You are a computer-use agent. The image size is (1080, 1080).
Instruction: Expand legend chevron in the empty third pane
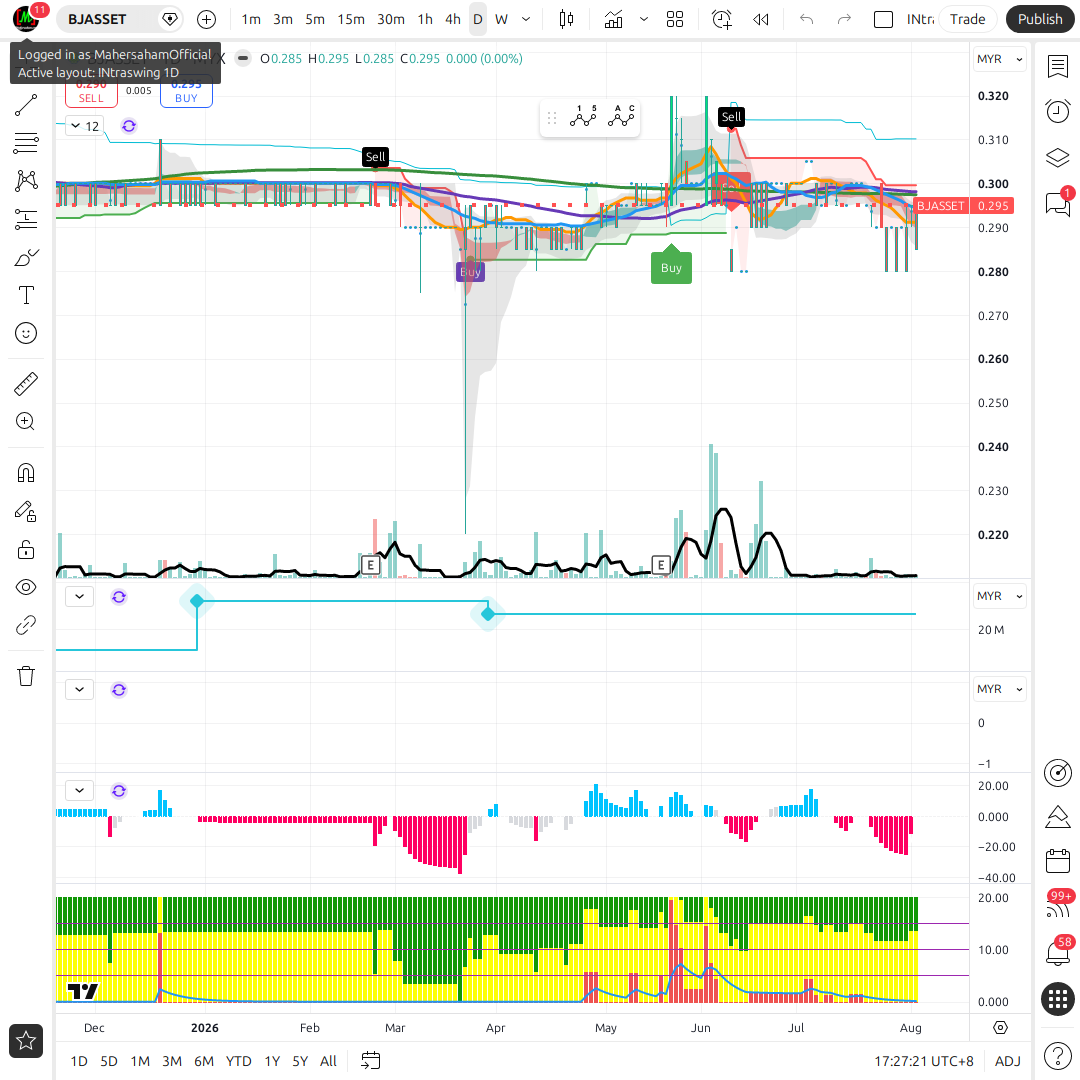click(80, 689)
